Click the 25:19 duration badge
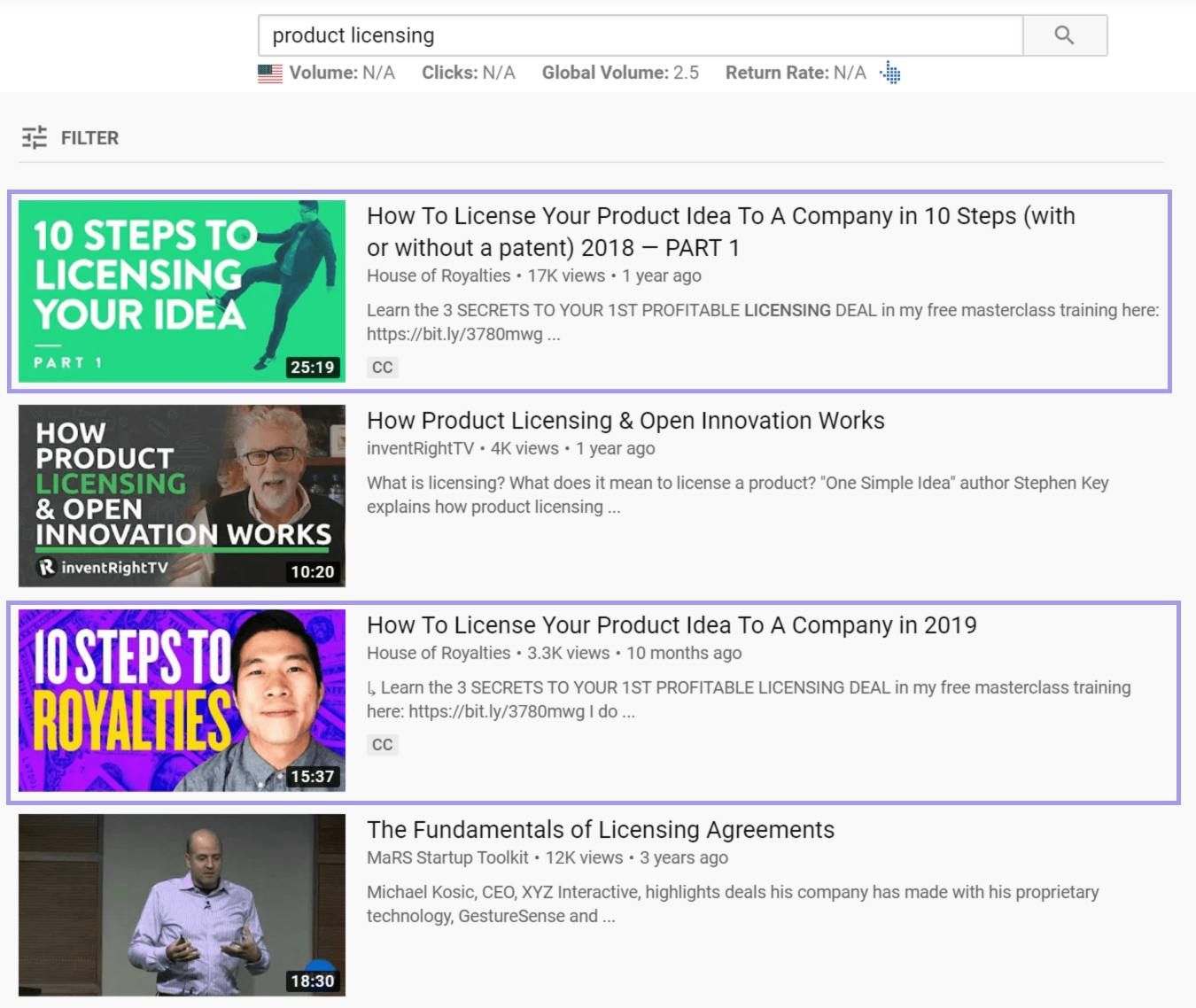This screenshot has height=1008, width=1196. tap(313, 367)
